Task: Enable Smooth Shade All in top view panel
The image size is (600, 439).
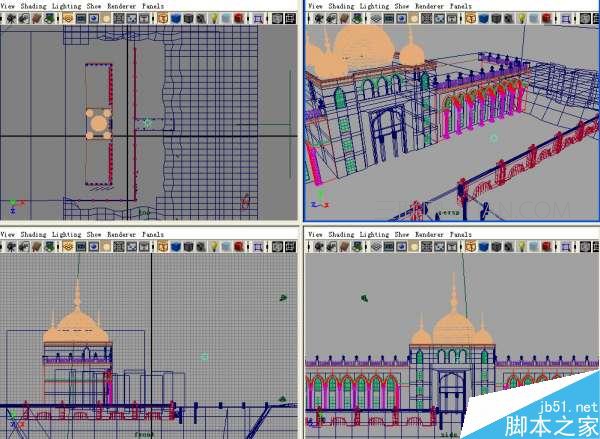Action: (176, 18)
